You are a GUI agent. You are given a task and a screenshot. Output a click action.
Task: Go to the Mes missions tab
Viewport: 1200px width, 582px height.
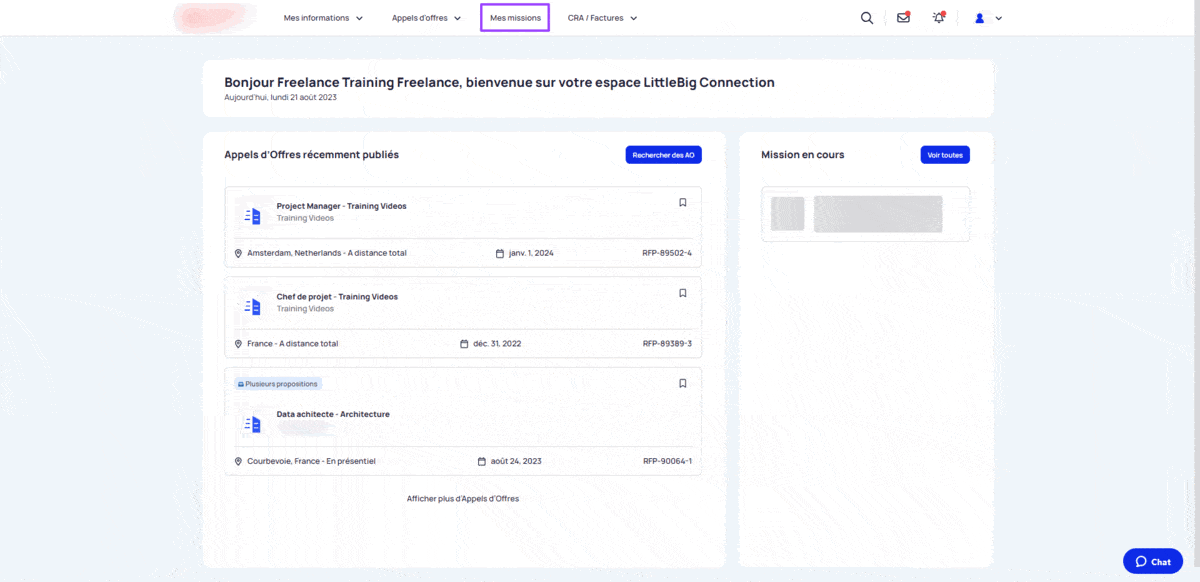(515, 18)
